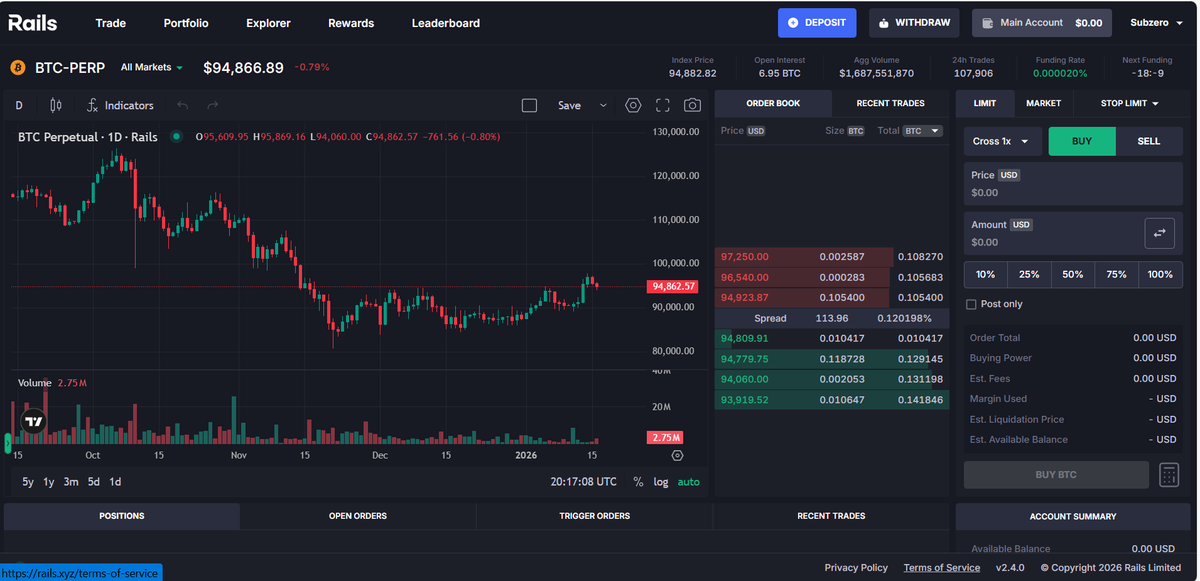Show the POSITIONS tab
1200x581 pixels.
[122, 516]
